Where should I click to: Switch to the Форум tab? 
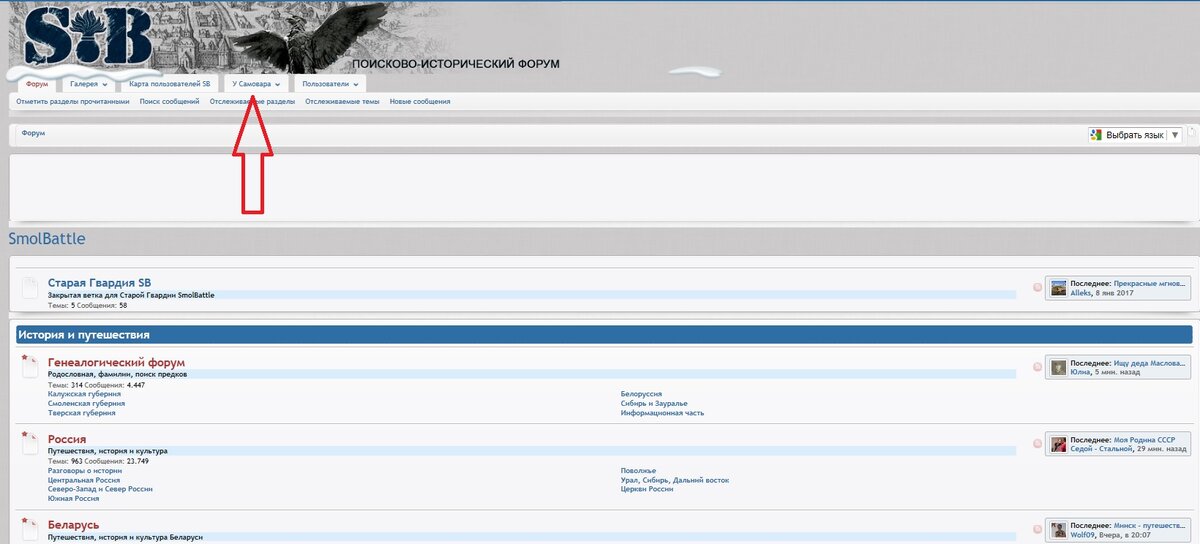(37, 85)
